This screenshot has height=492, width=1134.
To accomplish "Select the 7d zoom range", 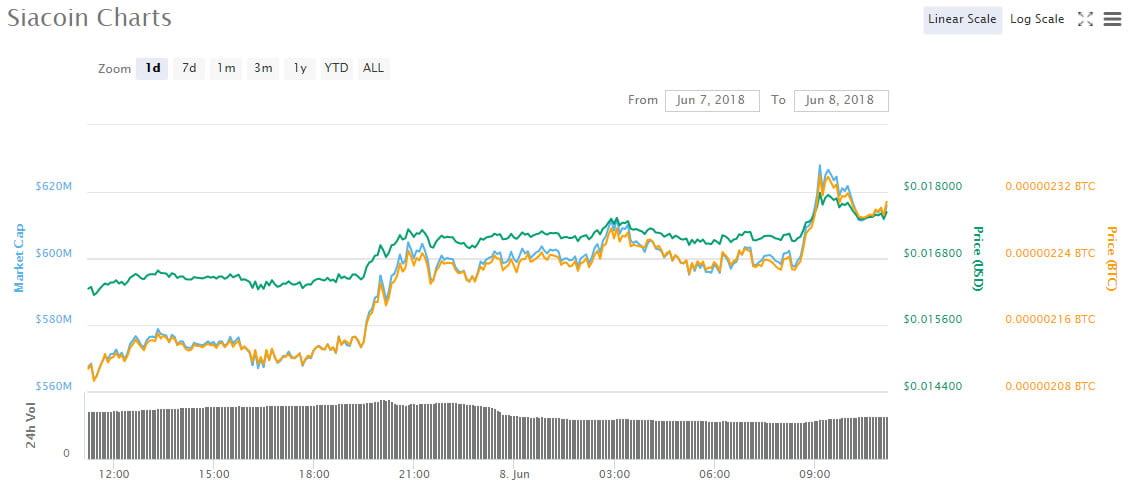I will [189, 69].
